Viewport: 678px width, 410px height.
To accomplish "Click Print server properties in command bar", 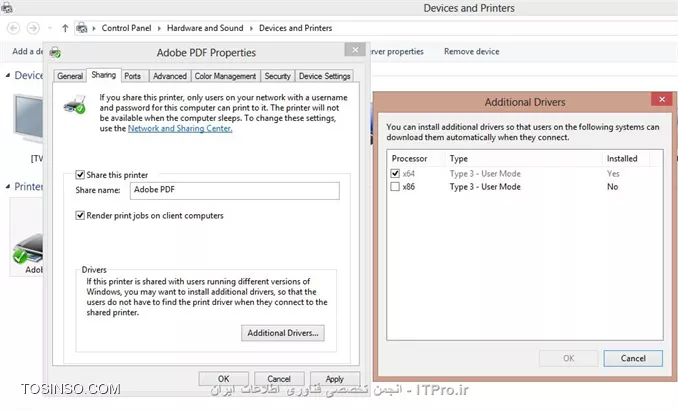I will [396, 51].
